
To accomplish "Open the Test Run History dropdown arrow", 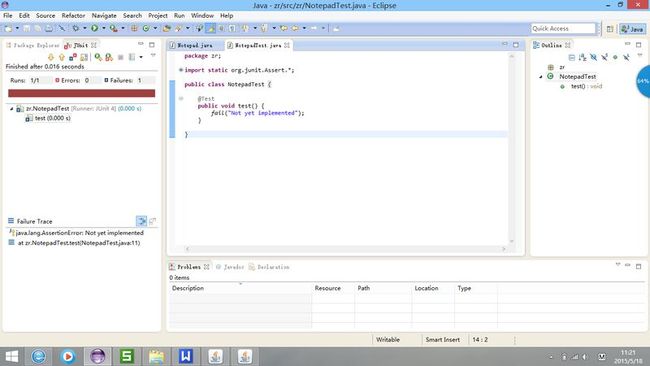I will coord(141,57).
